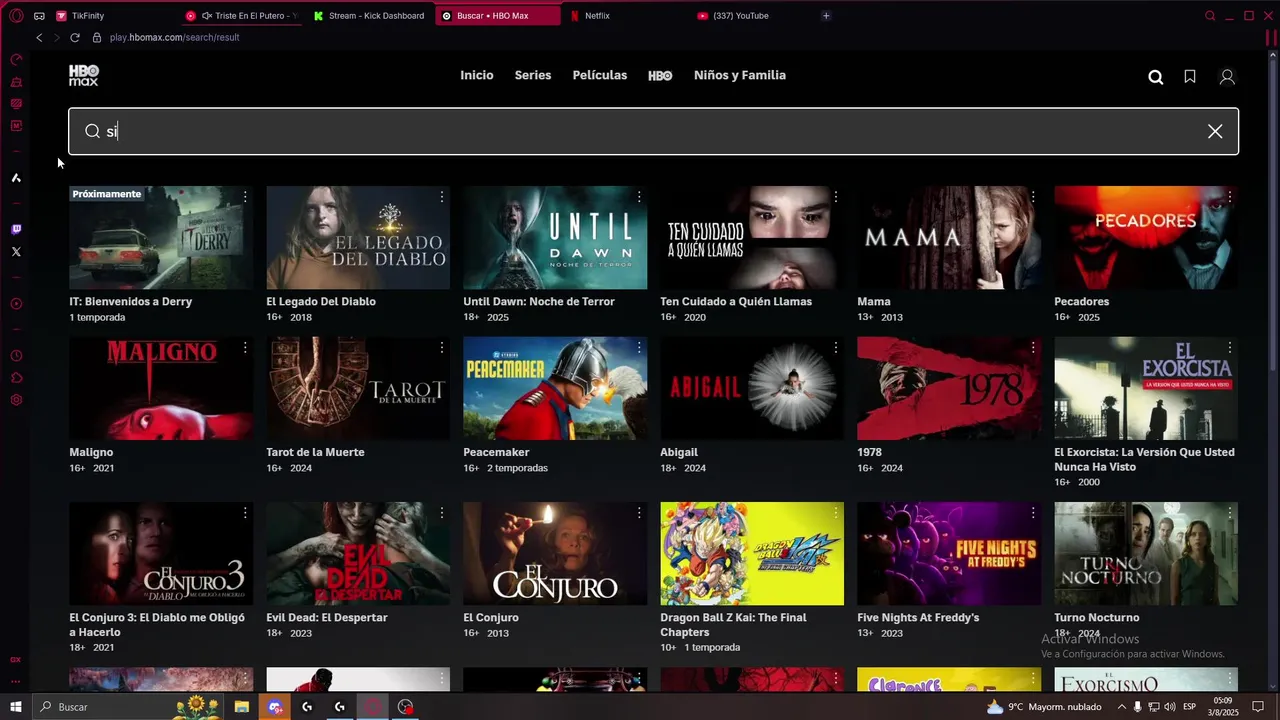Open three-dot menu on Pecadores card
Viewport: 1280px width, 720px height.
pyautogui.click(x=1230, y=198)
